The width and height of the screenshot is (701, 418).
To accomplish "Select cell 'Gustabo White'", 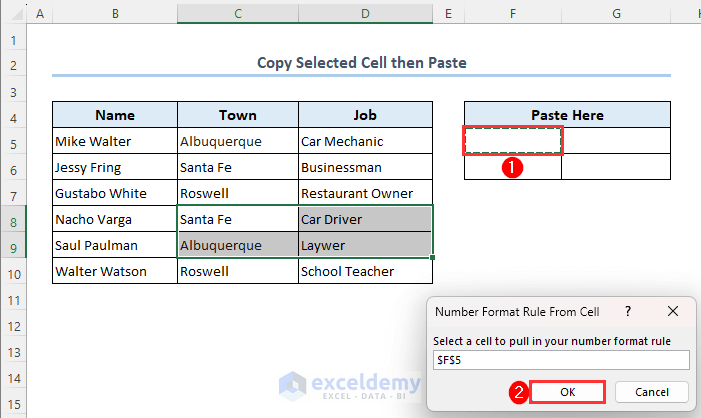I will pyautogui.click(x=115, y=193).
